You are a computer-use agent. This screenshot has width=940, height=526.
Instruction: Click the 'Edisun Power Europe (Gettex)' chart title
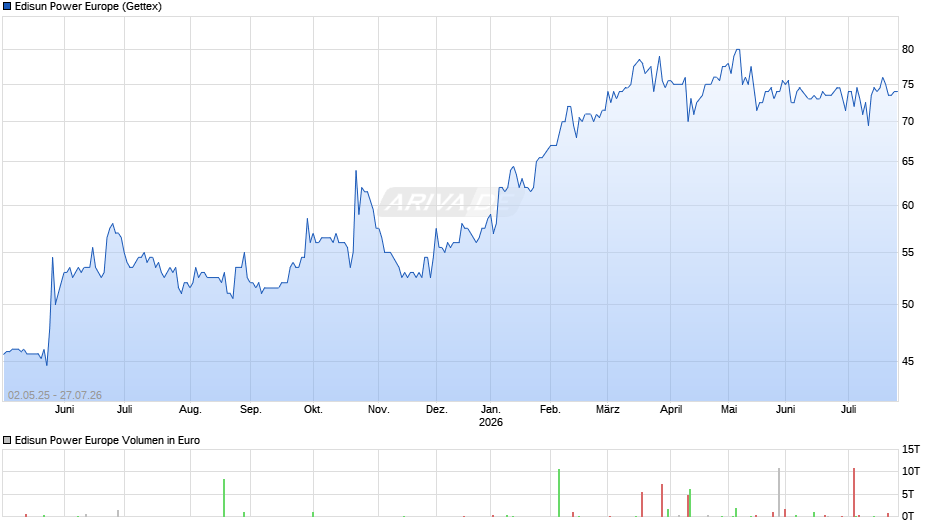[88, 7]
